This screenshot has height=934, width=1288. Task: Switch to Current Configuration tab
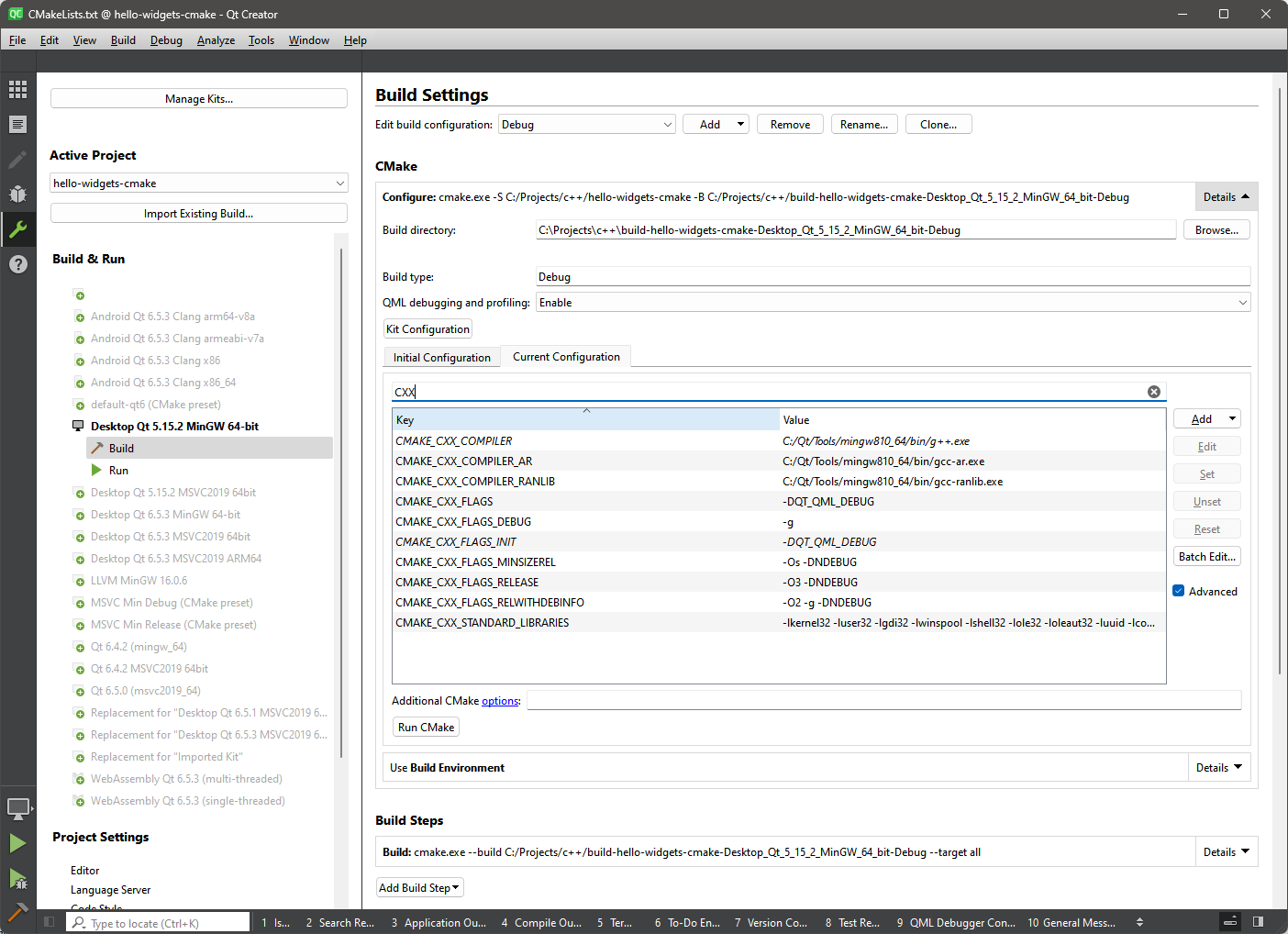click(x=566, y=356)
